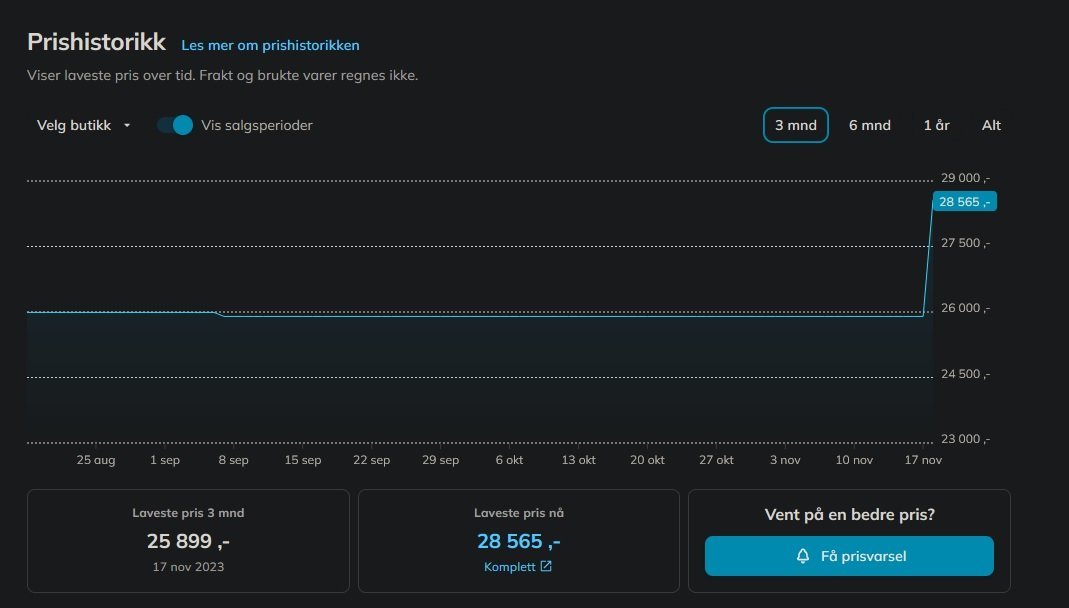Image resolution: width=1069 pixels, height=608 pixels.
Task: Click the '25 899 ,-' lowest price value
Action: [x=188, y=541]
